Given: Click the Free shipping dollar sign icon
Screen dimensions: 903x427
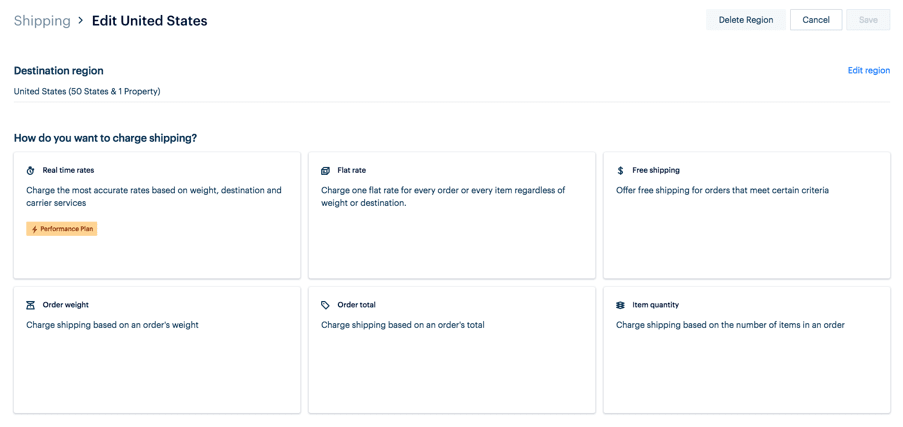Looking at the screenshot, I should [620, 171].
